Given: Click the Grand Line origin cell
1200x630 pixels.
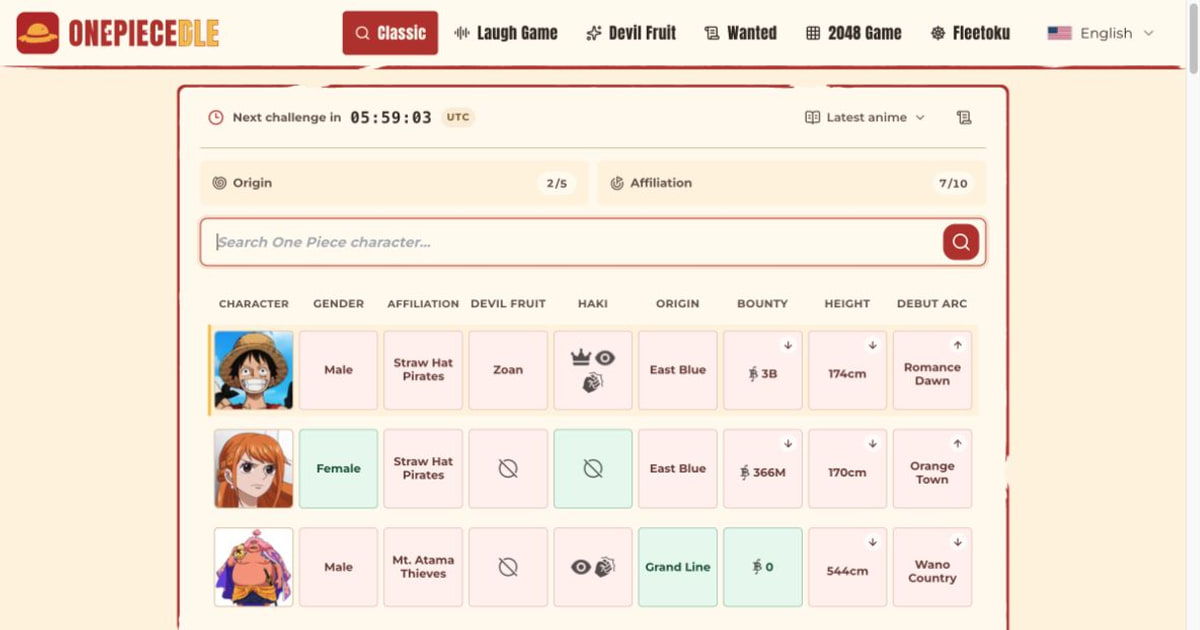Looking at the screenshot, I should point(678,567).
